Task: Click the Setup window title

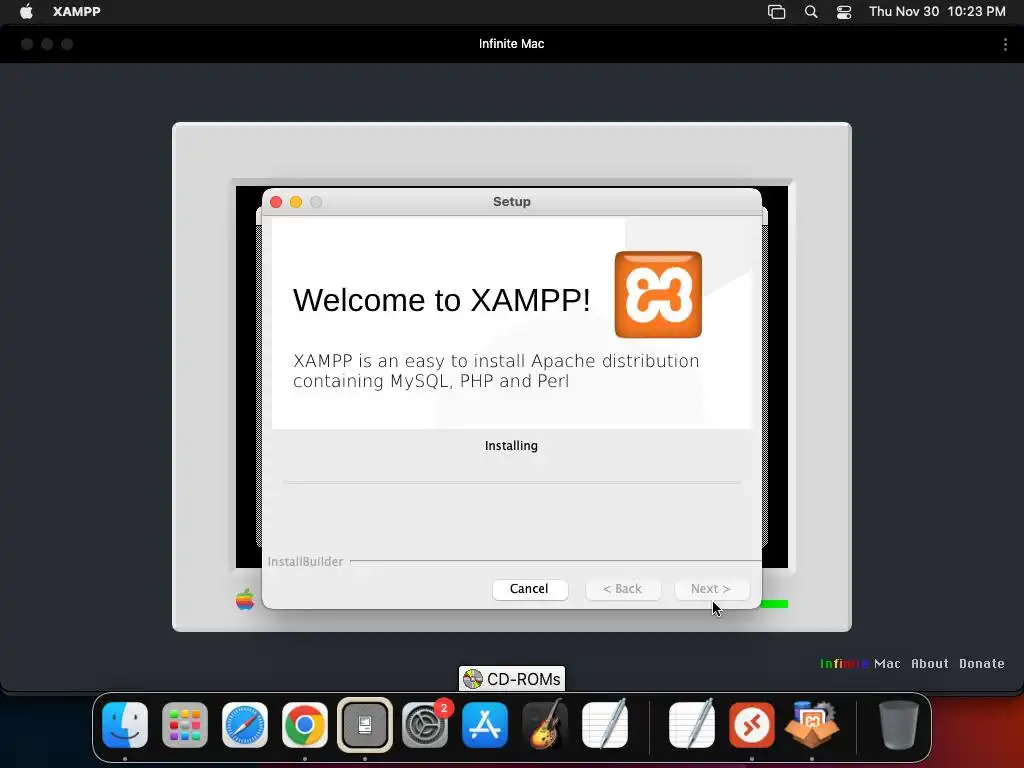Action: [x=512, y=202]
